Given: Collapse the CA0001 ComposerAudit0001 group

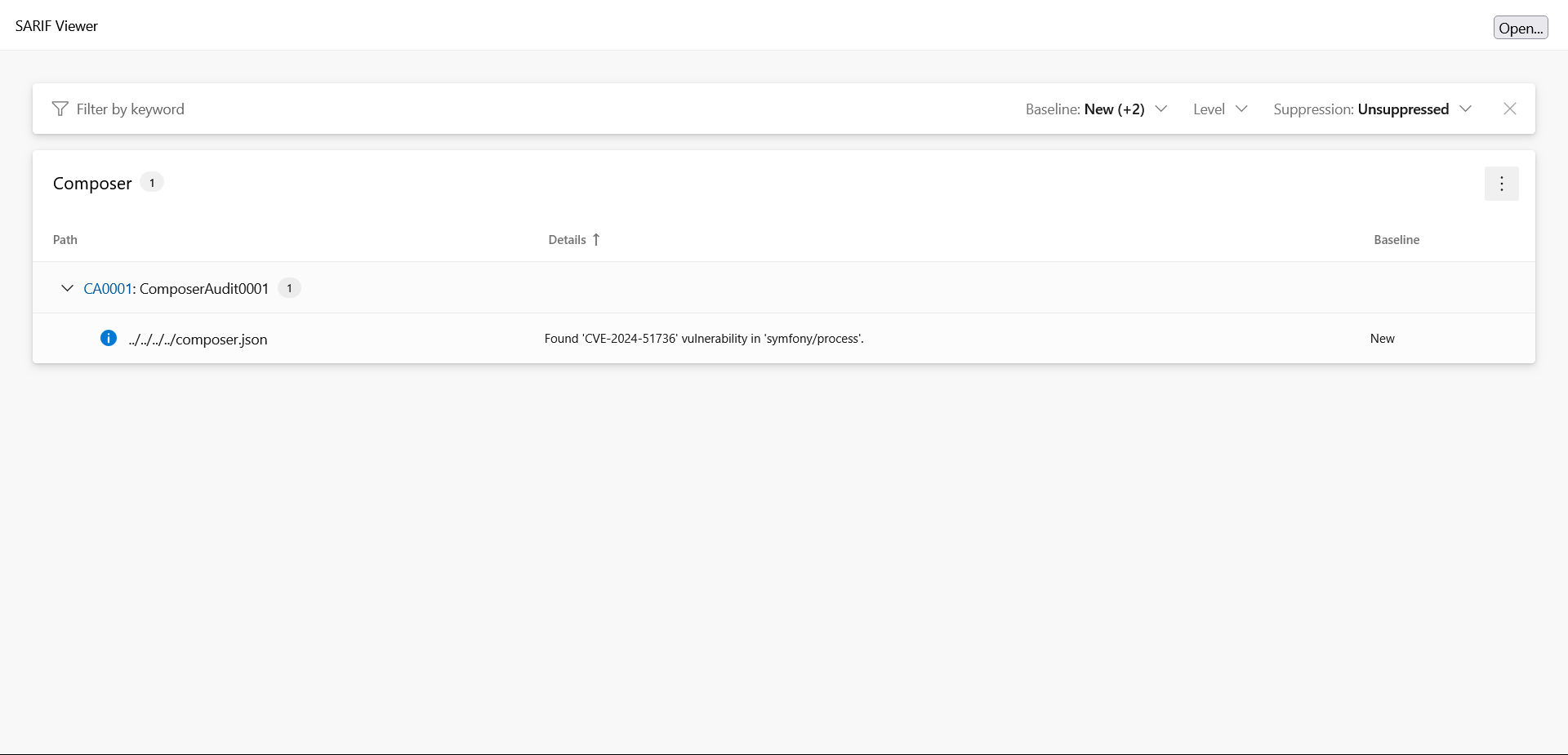Looking at the screenshot, I should pos(67,288).
